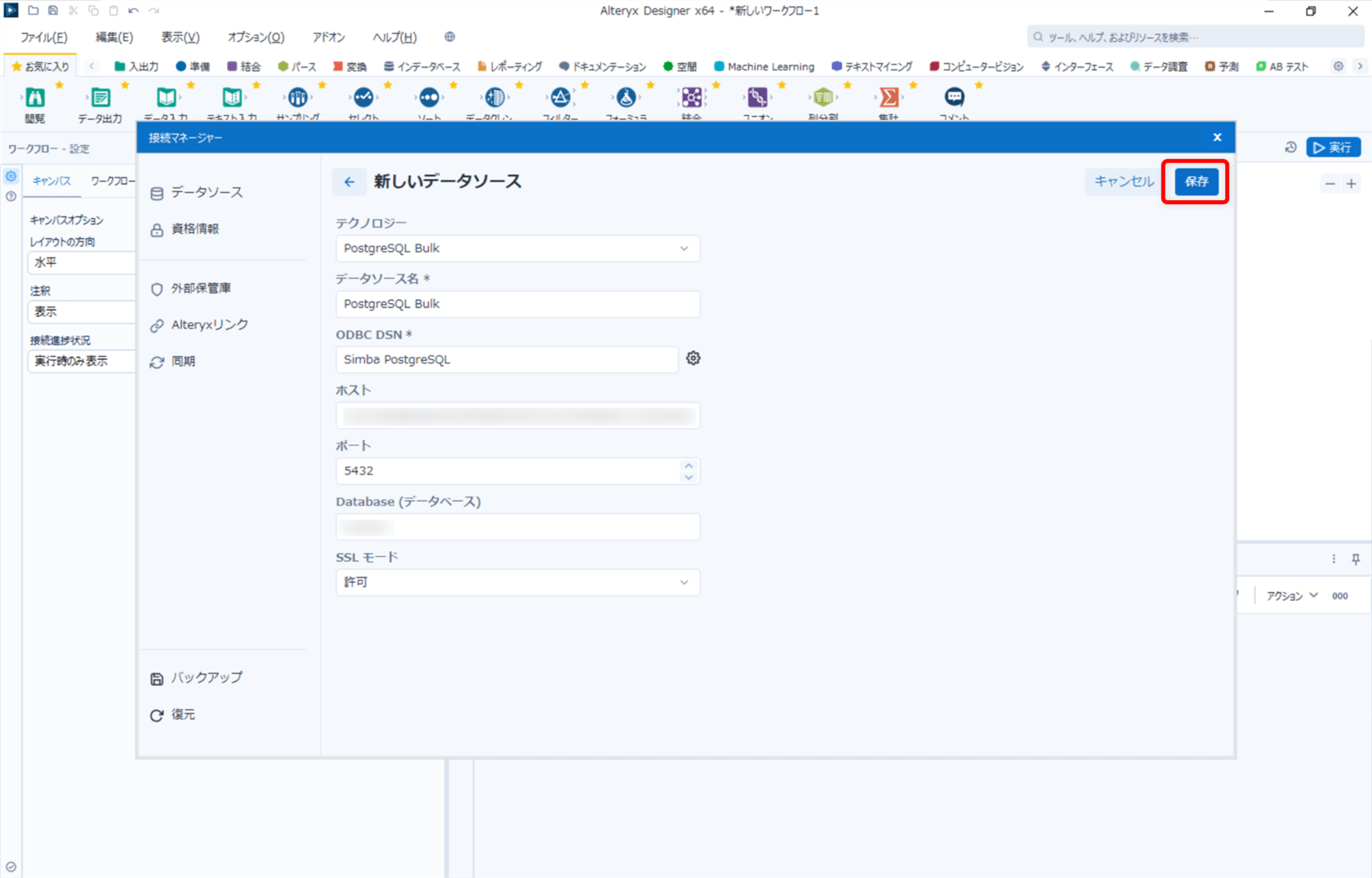Open the 注釈 dropdown showing 表示

82,311
